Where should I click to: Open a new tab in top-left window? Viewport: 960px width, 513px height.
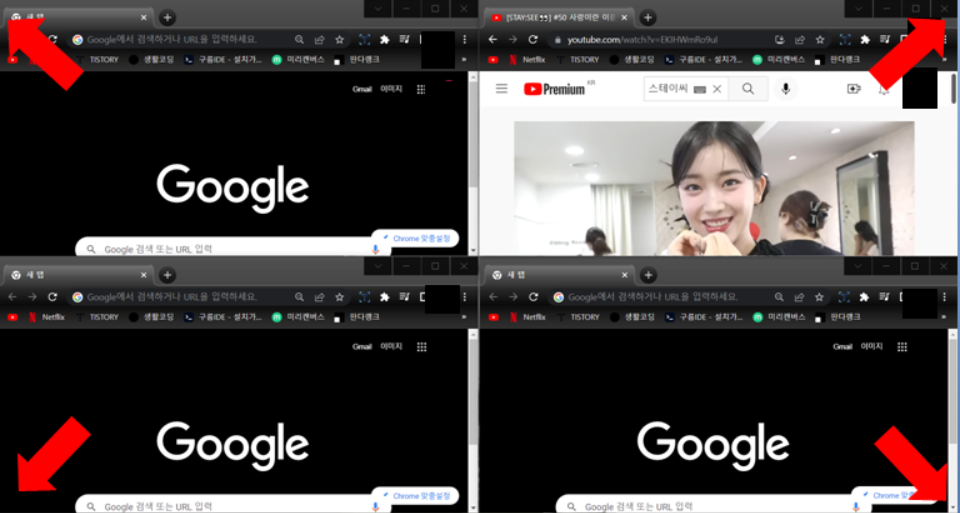click(168, 18)
